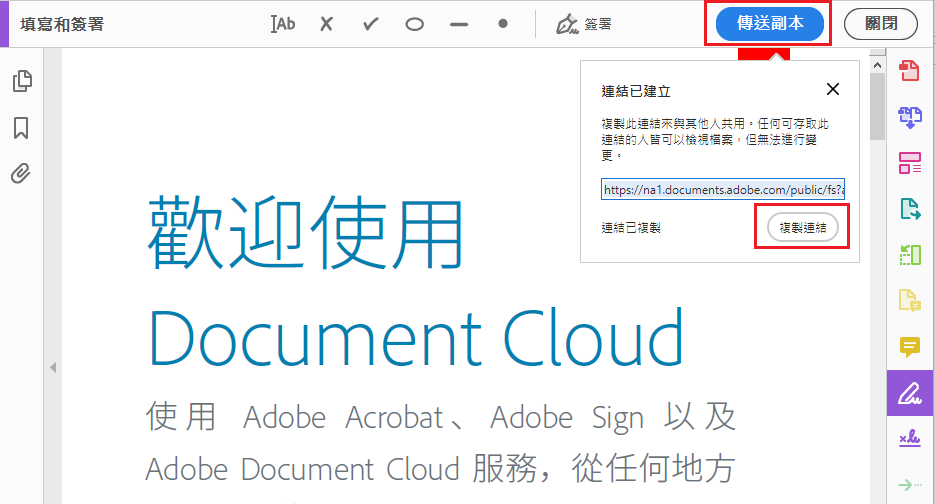Image resolution: width=936 pixels, height=504 pixels.
Task: Click the 關閉 button in toolbar
Action: click(x=880, y=24)
